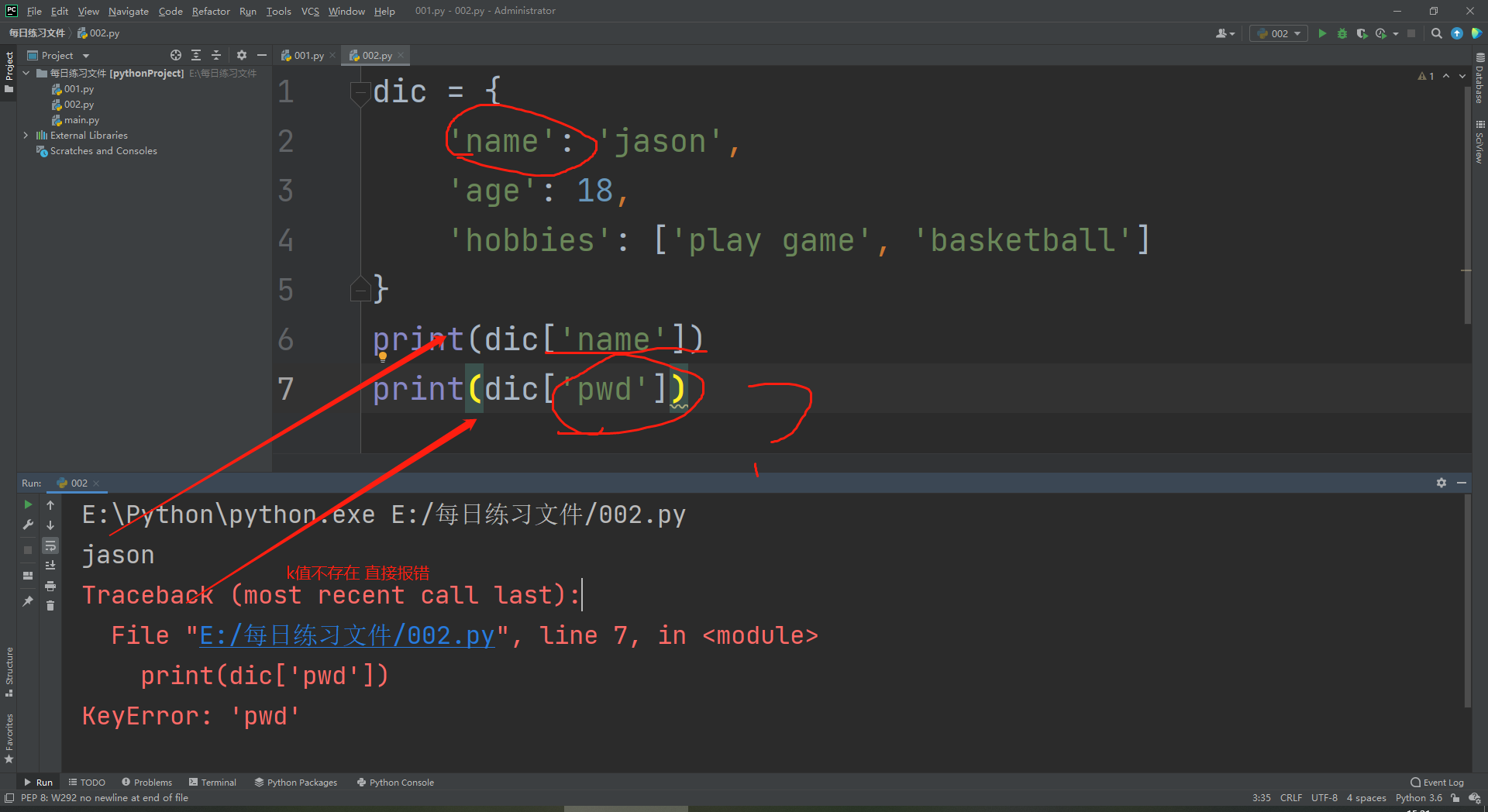Expand all items in Project panel
The width and height of the screenshot is (1488, 812).
pos(196,55)
